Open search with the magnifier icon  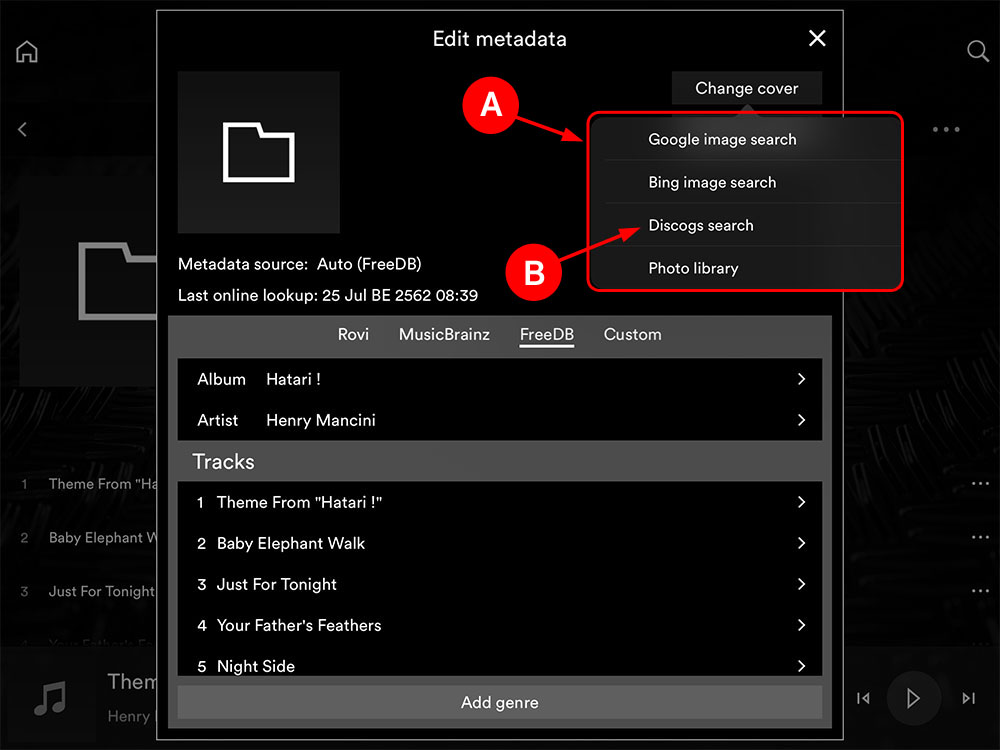(978, 52)
